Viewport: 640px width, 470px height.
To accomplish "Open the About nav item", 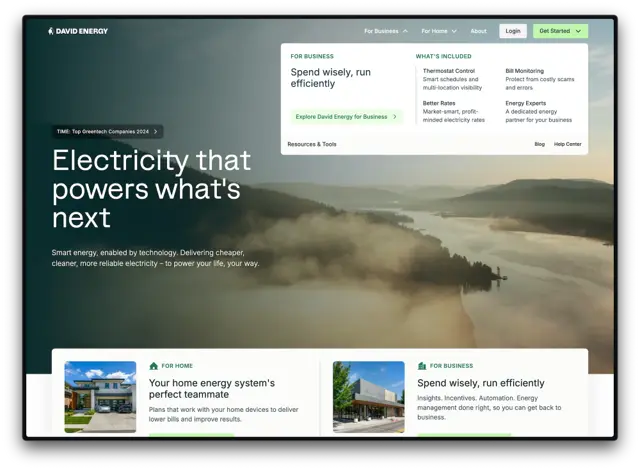I will tap(478, 31).
